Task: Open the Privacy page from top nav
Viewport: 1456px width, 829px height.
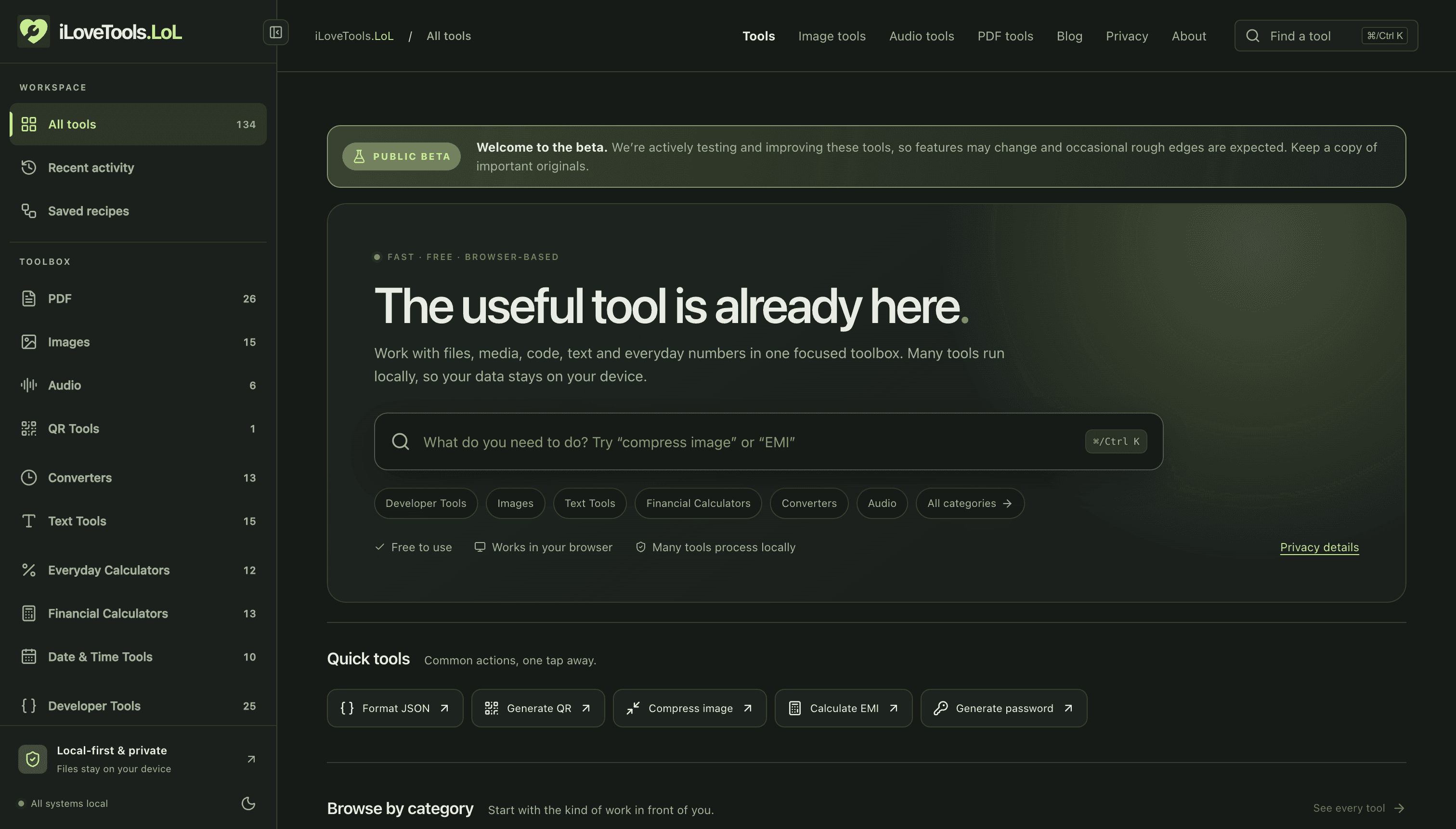Action: 1127,36
